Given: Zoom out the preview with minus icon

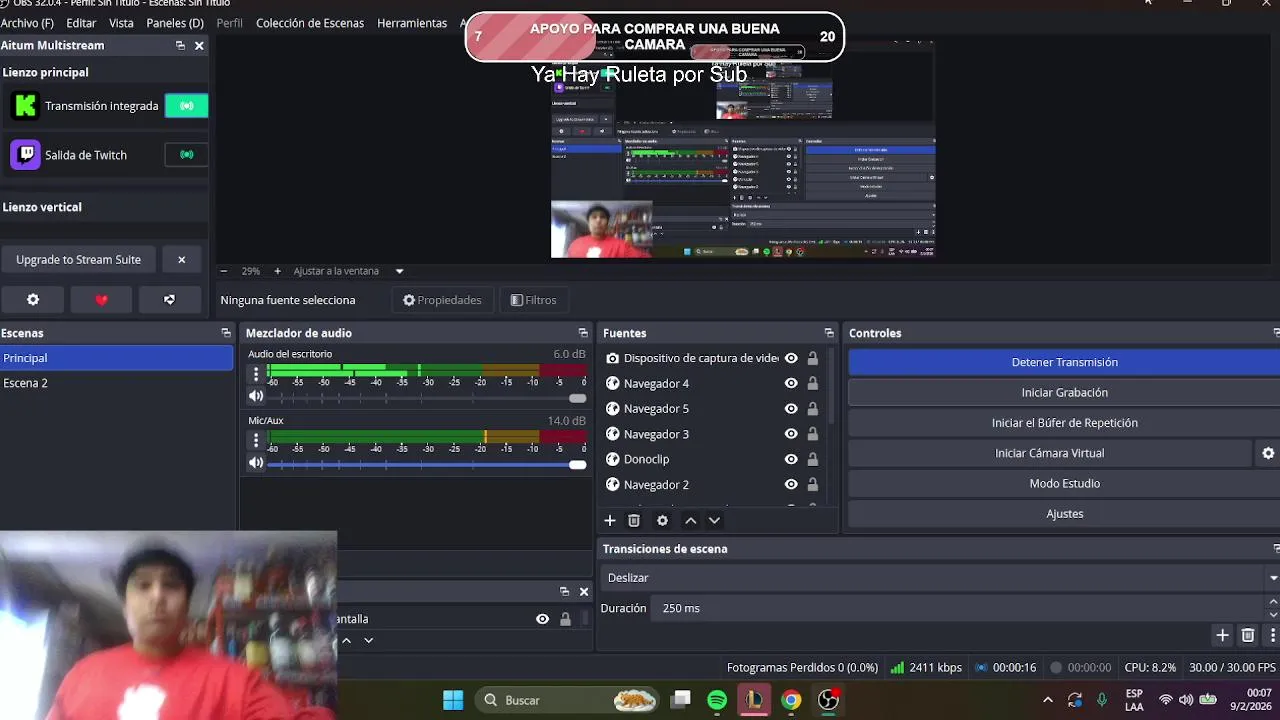Looking at the screenshot, I should click(224, 271).
